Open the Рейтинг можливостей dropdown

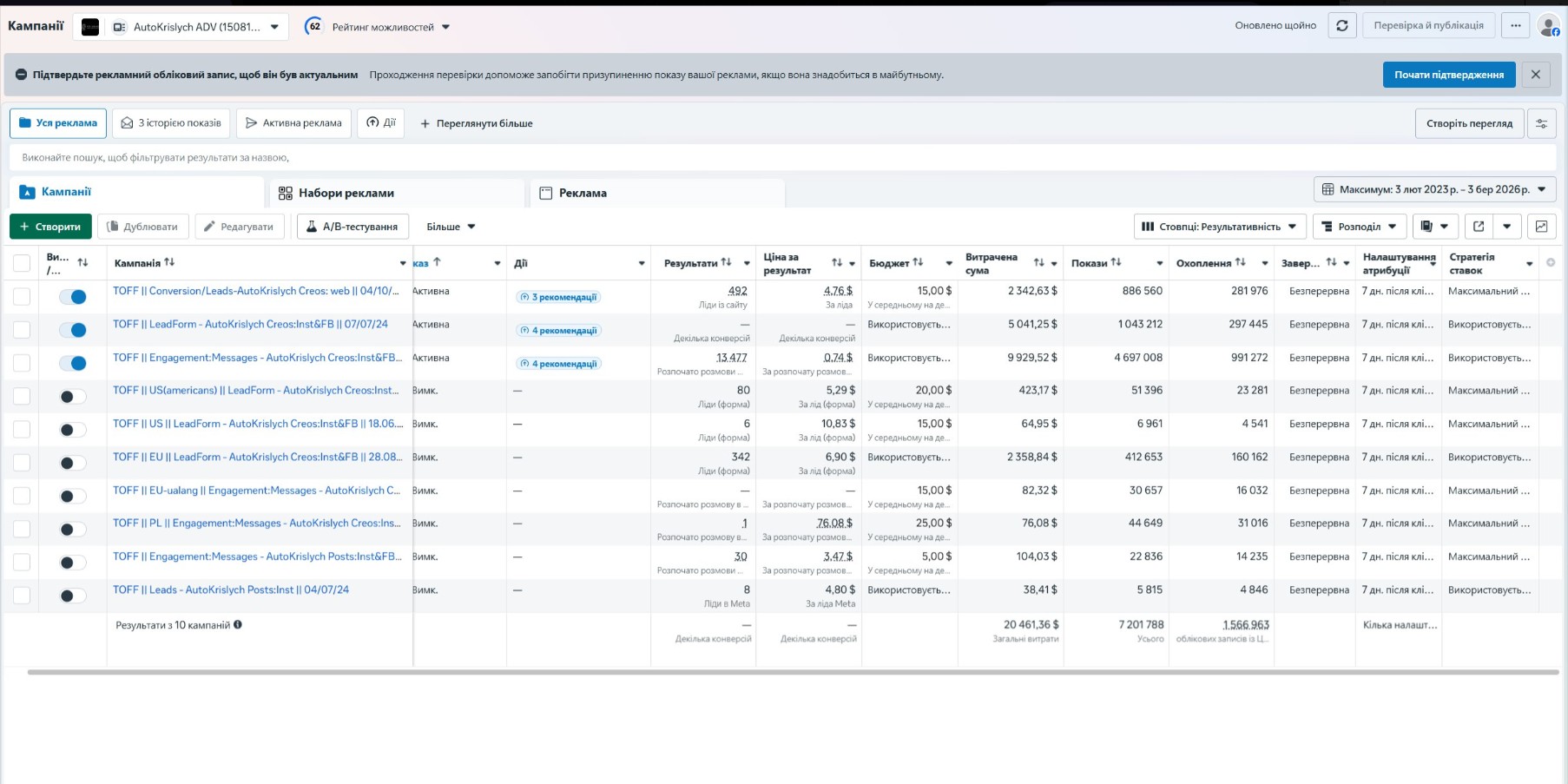point(390,27)
